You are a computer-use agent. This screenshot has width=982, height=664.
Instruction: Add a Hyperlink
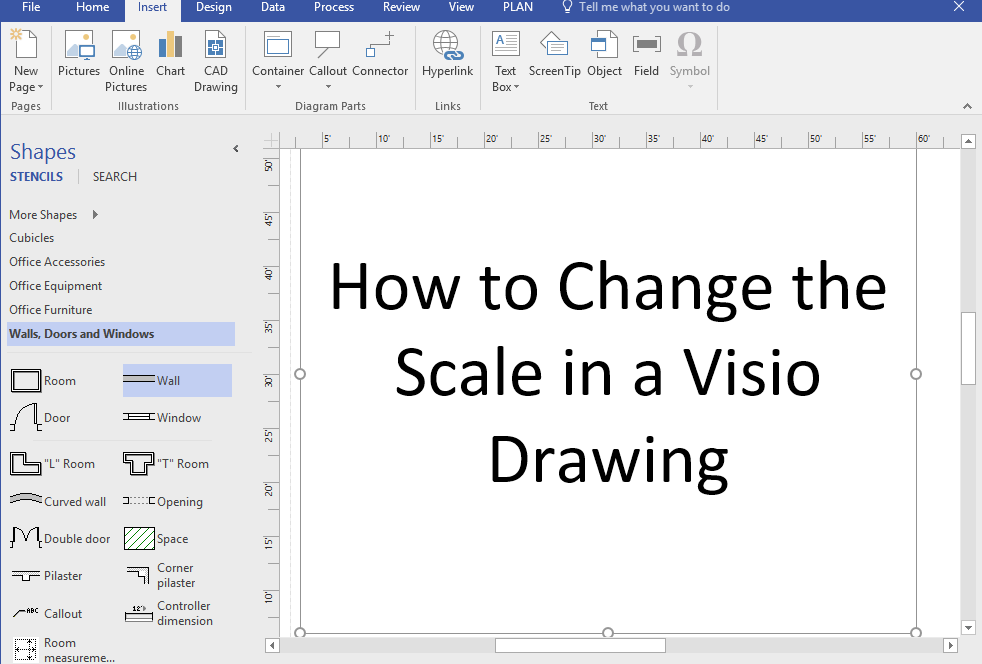point(447,55)
